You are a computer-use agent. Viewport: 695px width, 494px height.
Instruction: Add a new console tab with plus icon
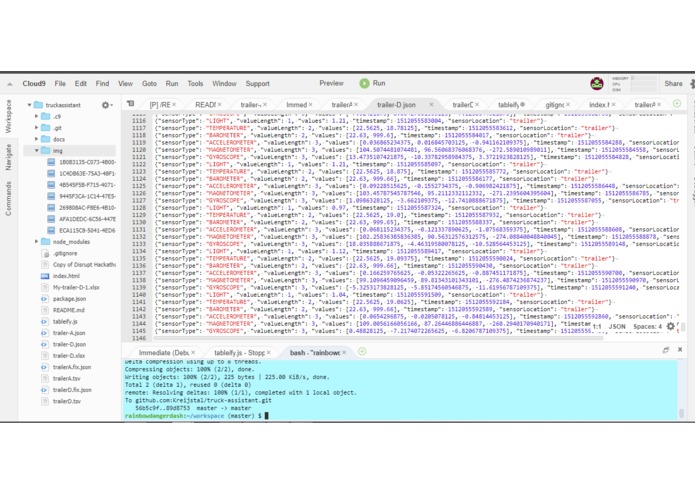click(362, 351)
